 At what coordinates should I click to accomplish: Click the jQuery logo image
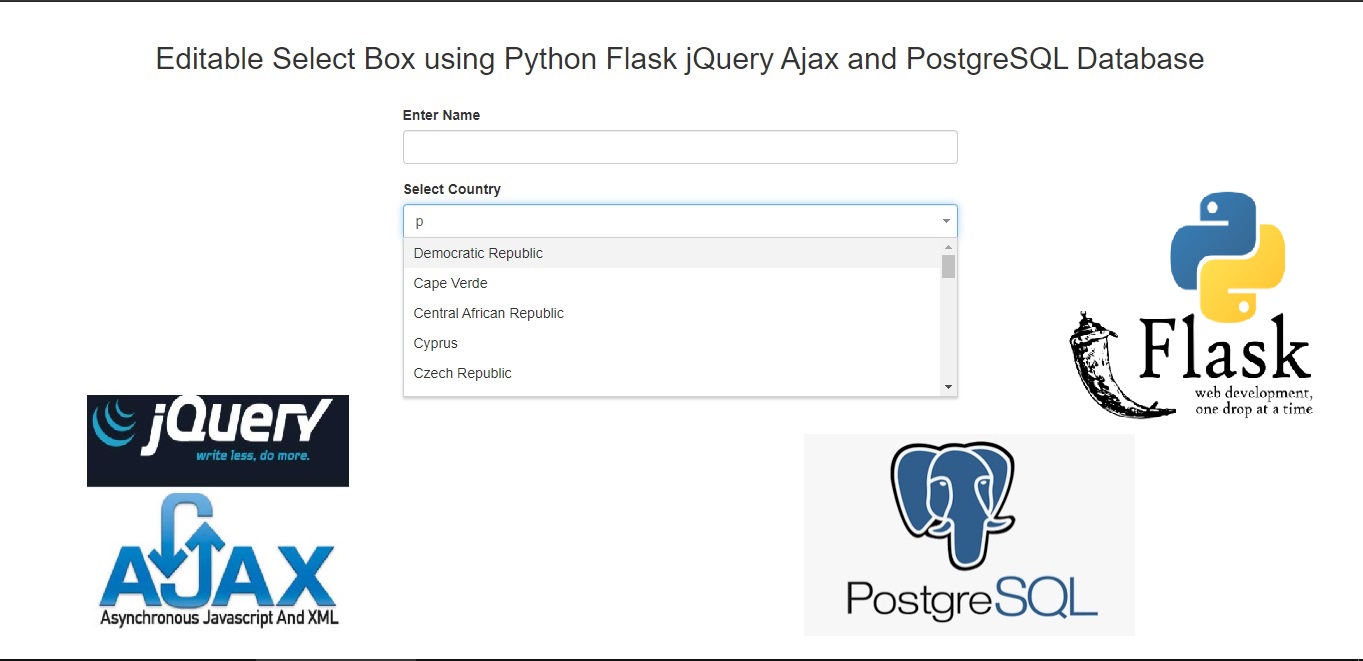(217, 440)
